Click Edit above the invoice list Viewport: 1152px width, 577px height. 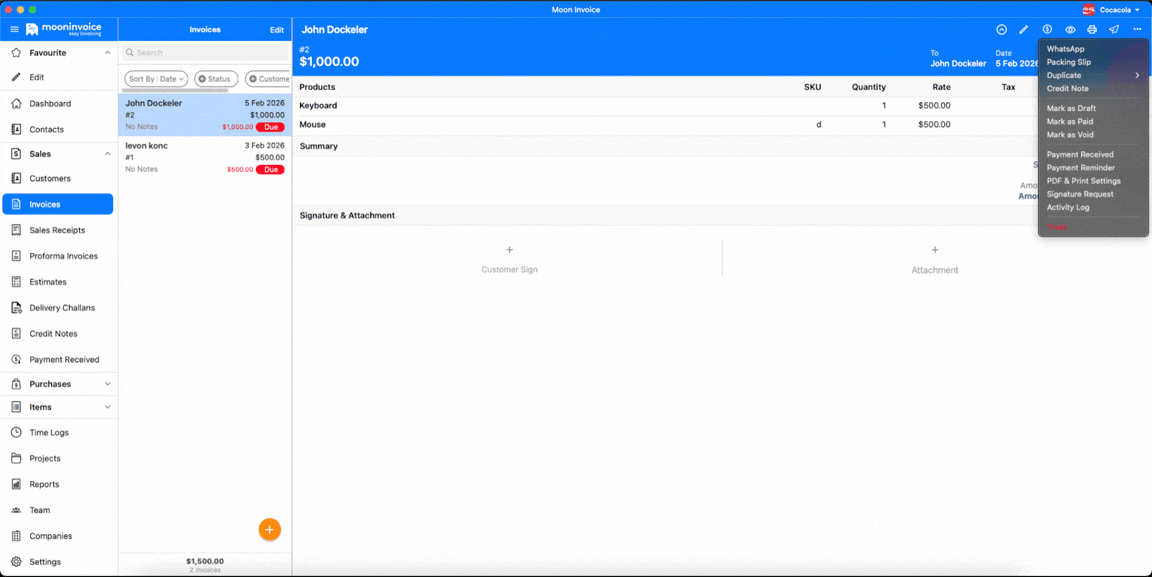(277, 30)
